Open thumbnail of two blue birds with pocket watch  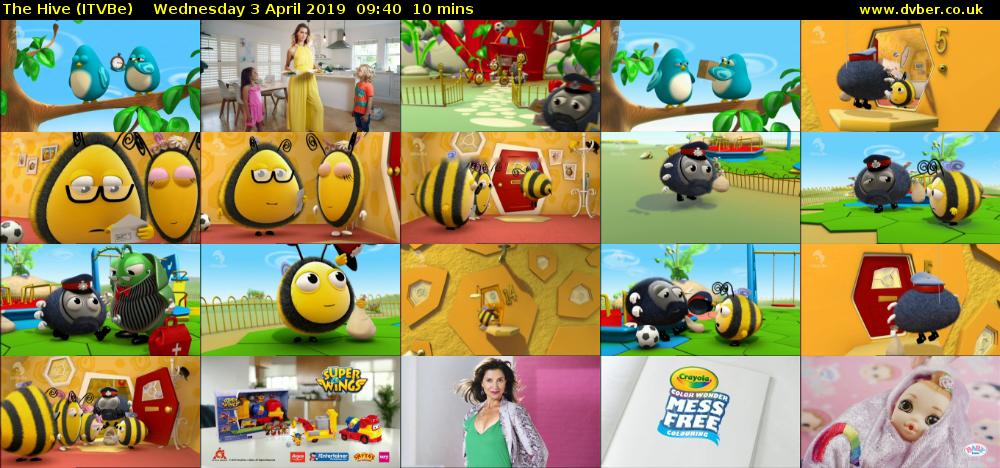click(x=100, y=76)
